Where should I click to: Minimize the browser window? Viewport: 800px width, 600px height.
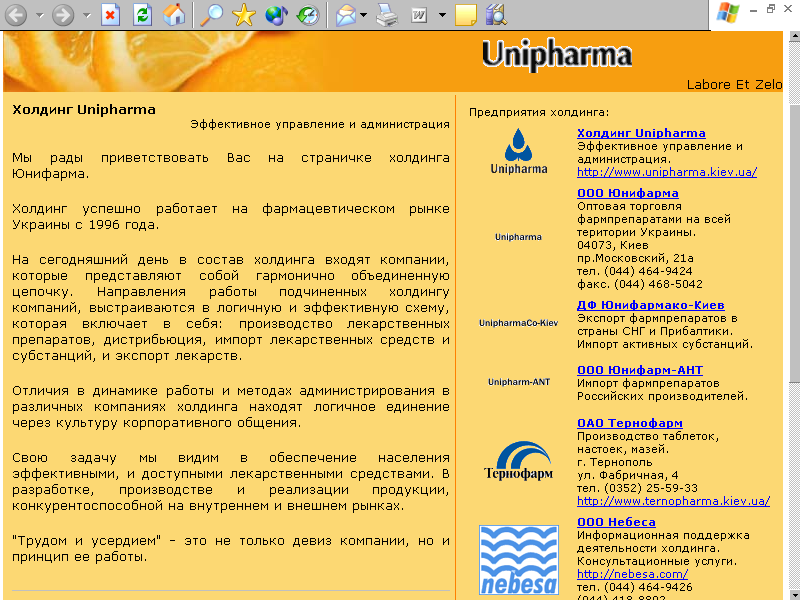pyautogui.click(x=754, y=10)
